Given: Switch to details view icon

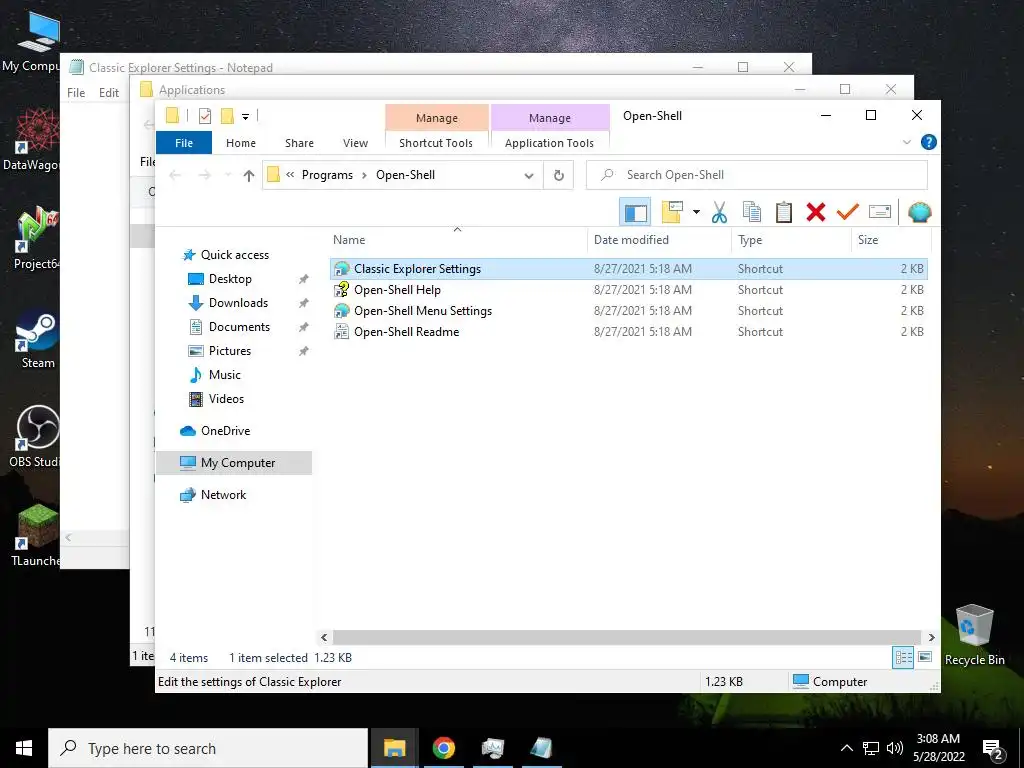Looking at the screenshot, I should 903,658.
